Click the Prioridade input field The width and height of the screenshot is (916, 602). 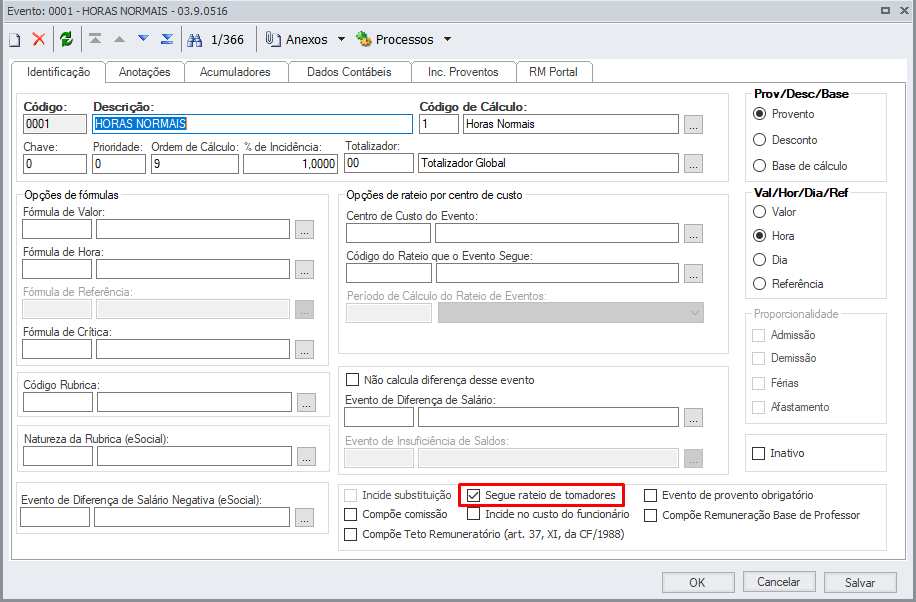point(119,164)
